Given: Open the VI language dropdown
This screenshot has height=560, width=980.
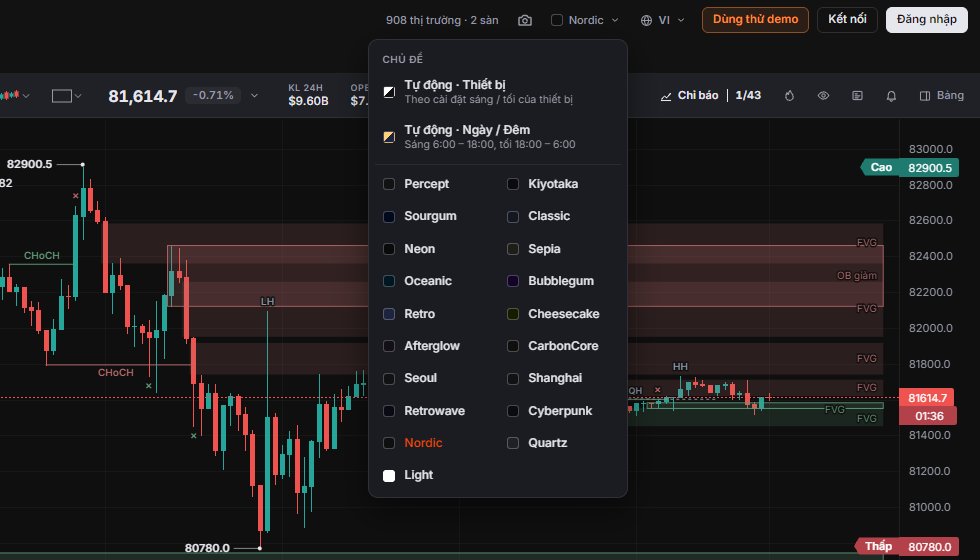Looking at the screenshot, I should (662, 21).
